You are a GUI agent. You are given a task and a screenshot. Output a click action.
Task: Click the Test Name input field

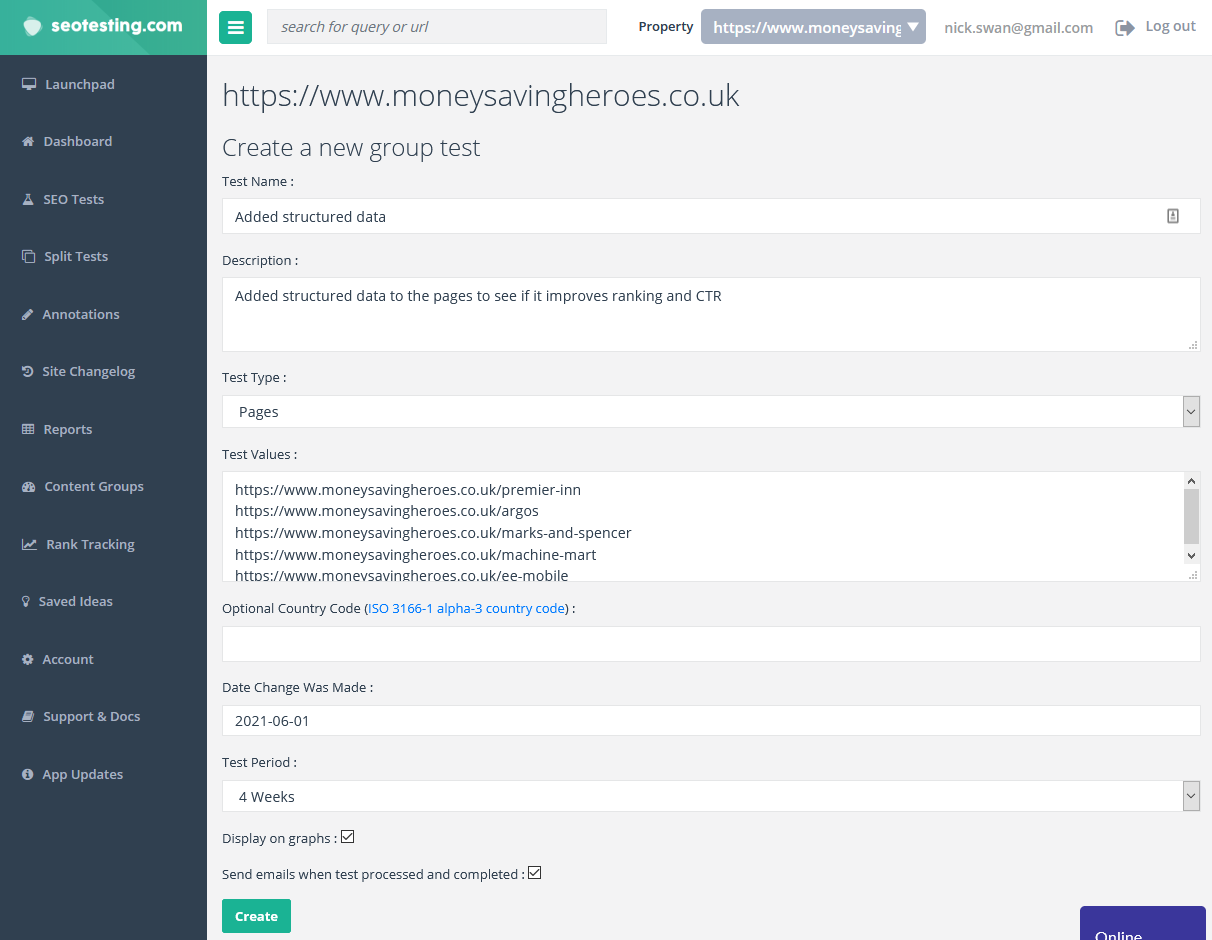tap(711, 216)
